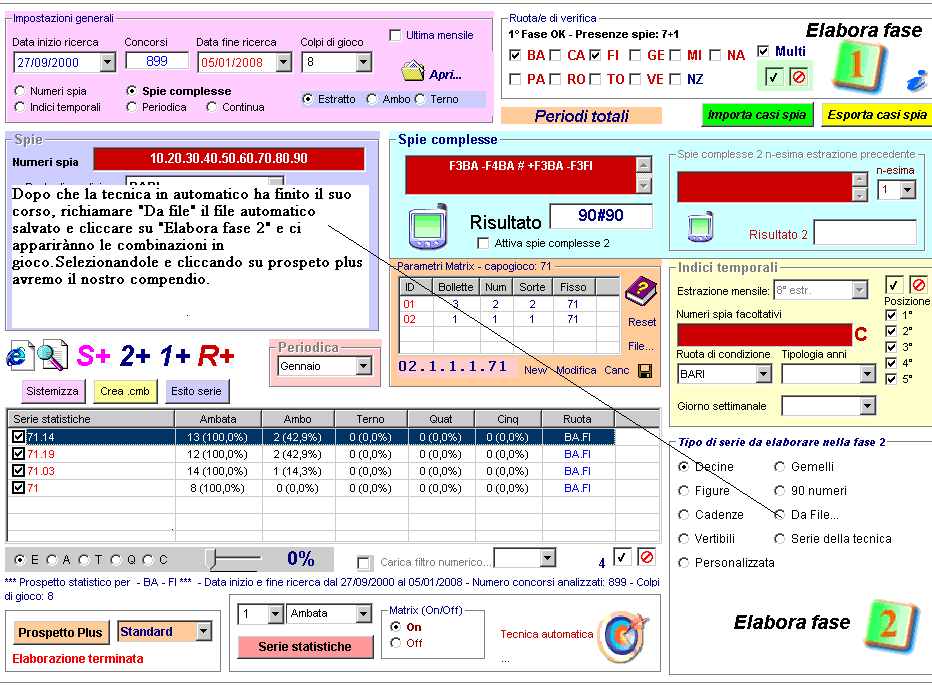Turn Matrix Off

tap(395, 643)
